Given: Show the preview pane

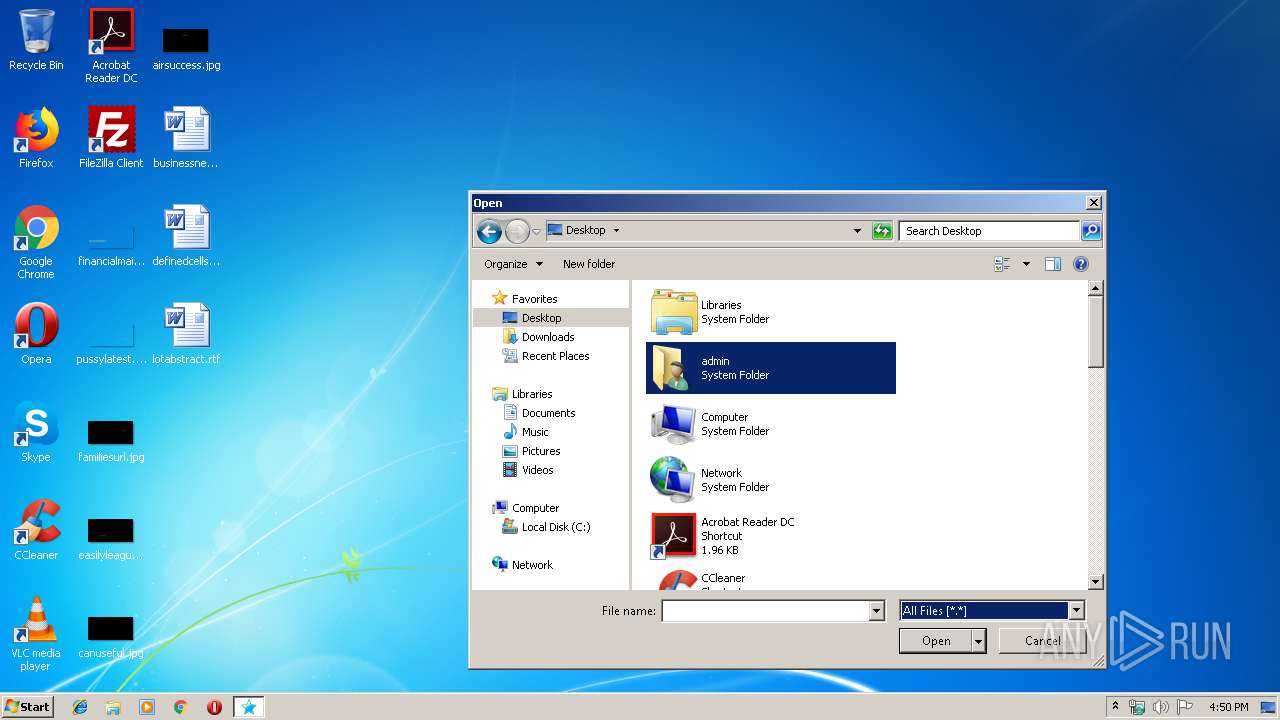Looking at the screenshot, I should click(x=1052, y=264).
